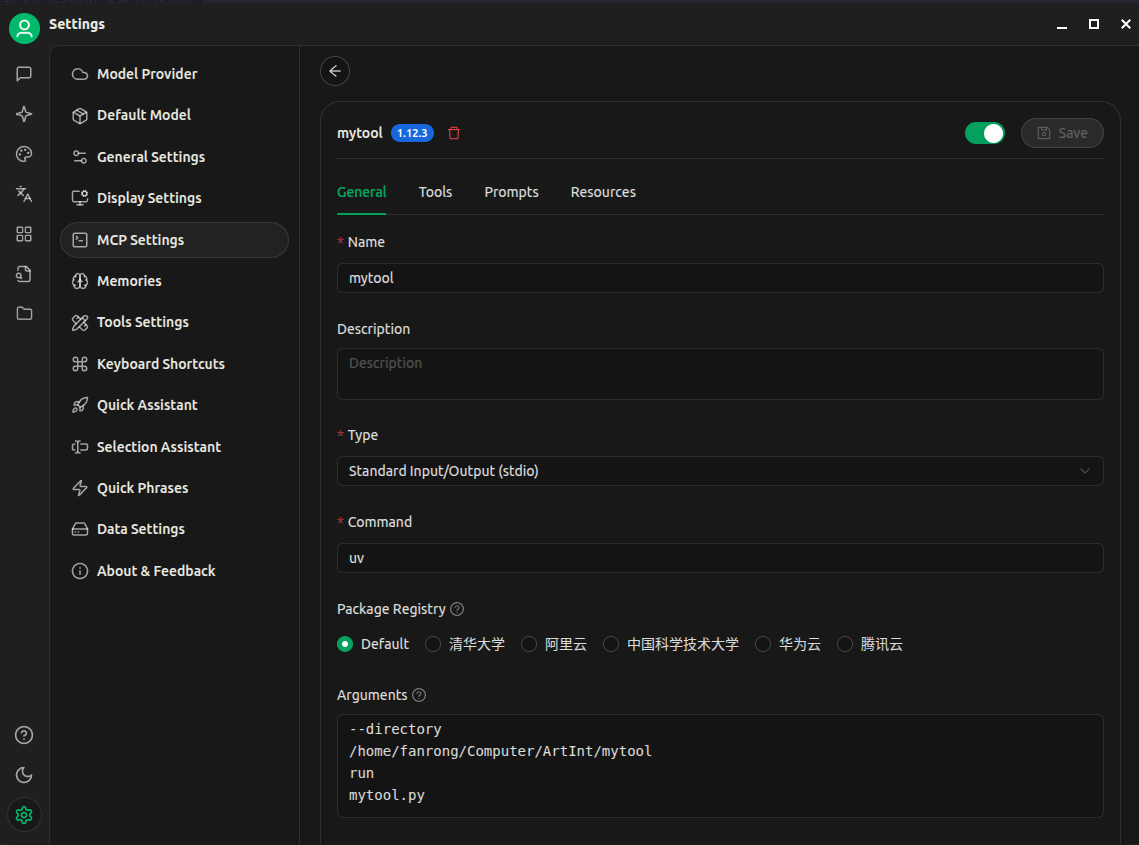Open Model Provider settings
Screen dimensions: 1139x845
(x=147, y=74)
